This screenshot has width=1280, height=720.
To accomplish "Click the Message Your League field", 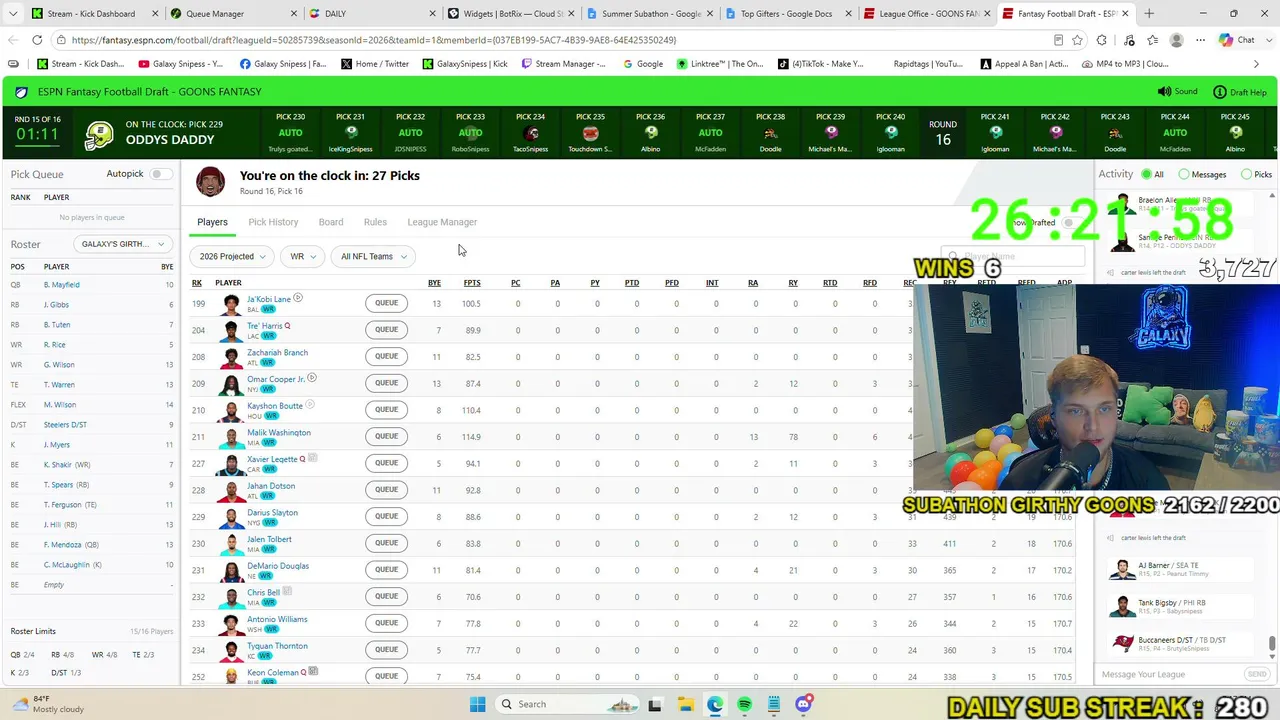I will point(1170,674).
